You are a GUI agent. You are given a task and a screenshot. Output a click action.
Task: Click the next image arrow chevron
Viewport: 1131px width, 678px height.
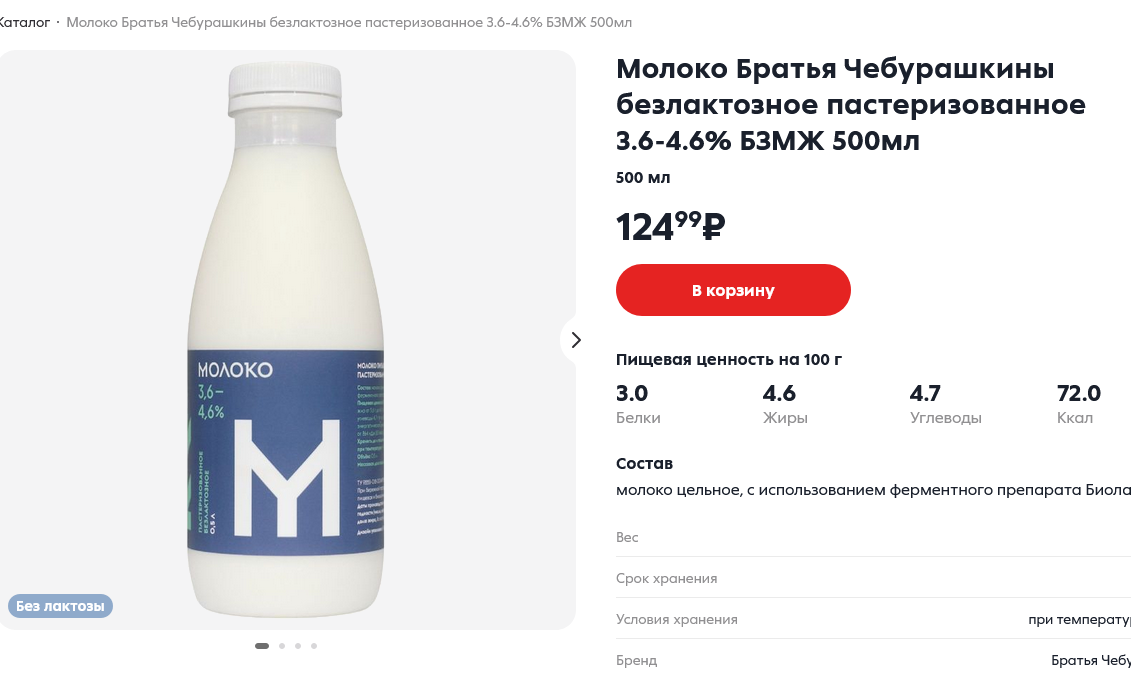coord(575,340)
